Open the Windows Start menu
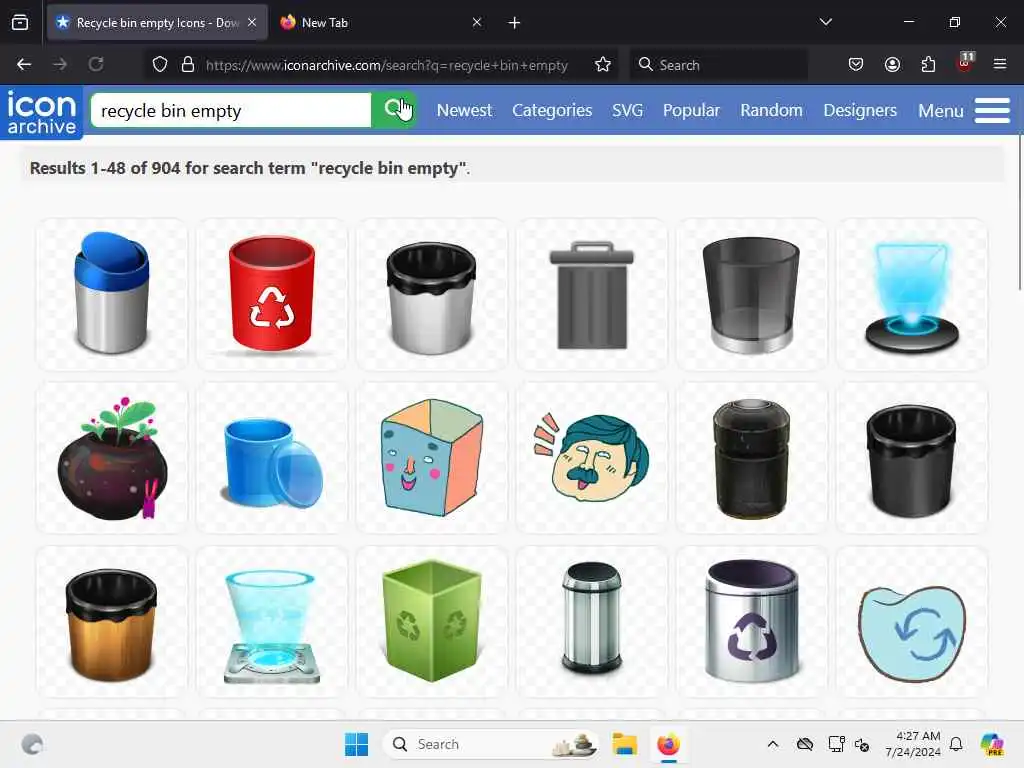 click(x=357, y=744)
